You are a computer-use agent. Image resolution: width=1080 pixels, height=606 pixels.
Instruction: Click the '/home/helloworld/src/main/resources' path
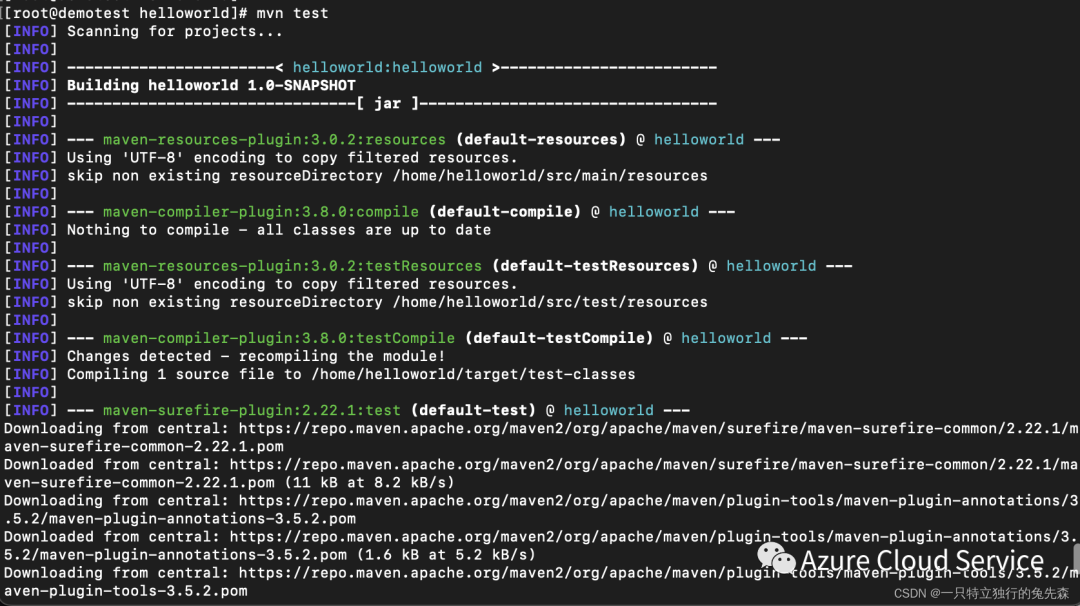pyautogui.click(x=550, y=176)
